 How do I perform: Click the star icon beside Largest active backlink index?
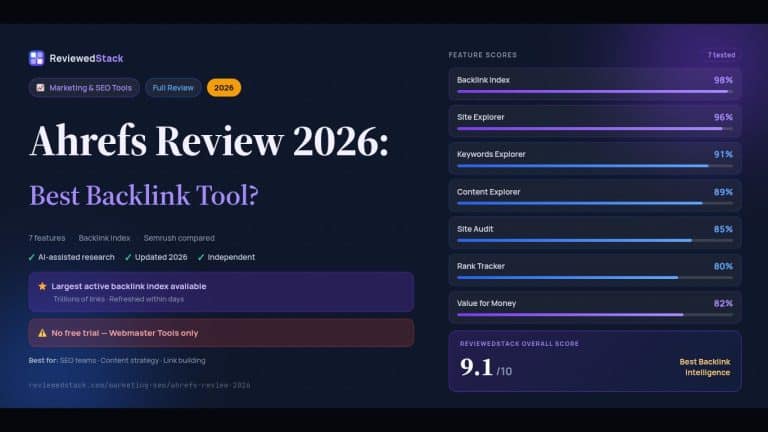pos(42,286)
